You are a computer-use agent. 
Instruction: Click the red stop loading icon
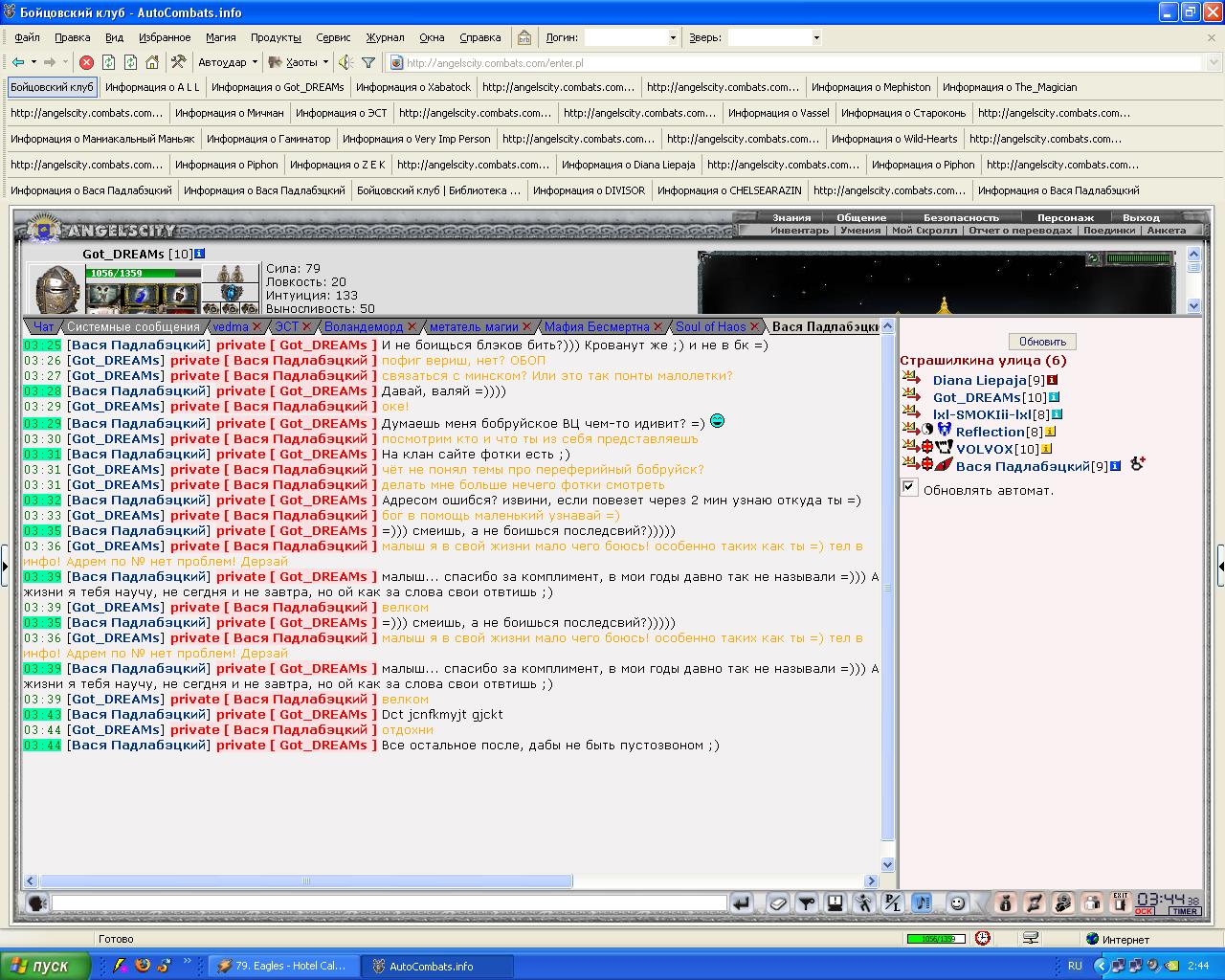pos(86,62)
